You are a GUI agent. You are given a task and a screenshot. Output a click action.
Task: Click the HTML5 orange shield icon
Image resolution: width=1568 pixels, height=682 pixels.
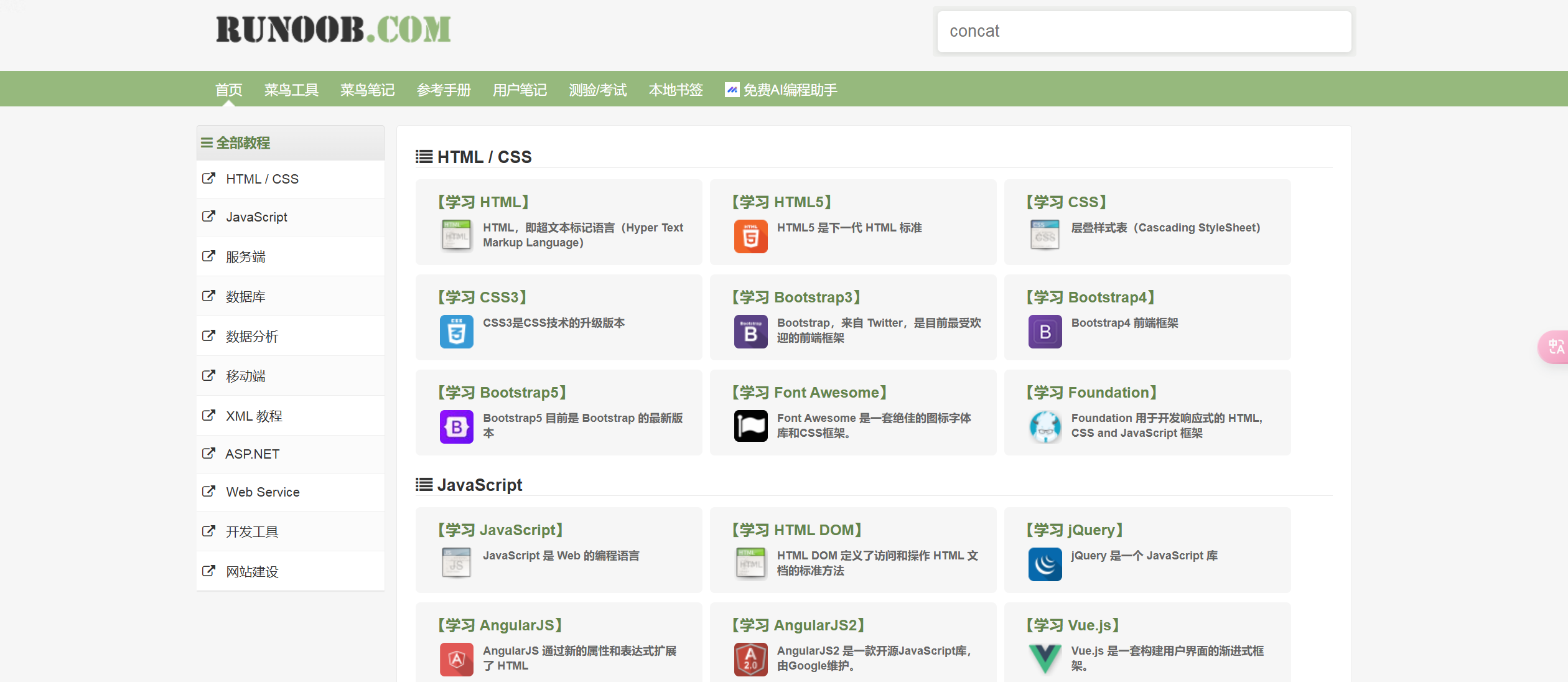(x=750, y=236)
